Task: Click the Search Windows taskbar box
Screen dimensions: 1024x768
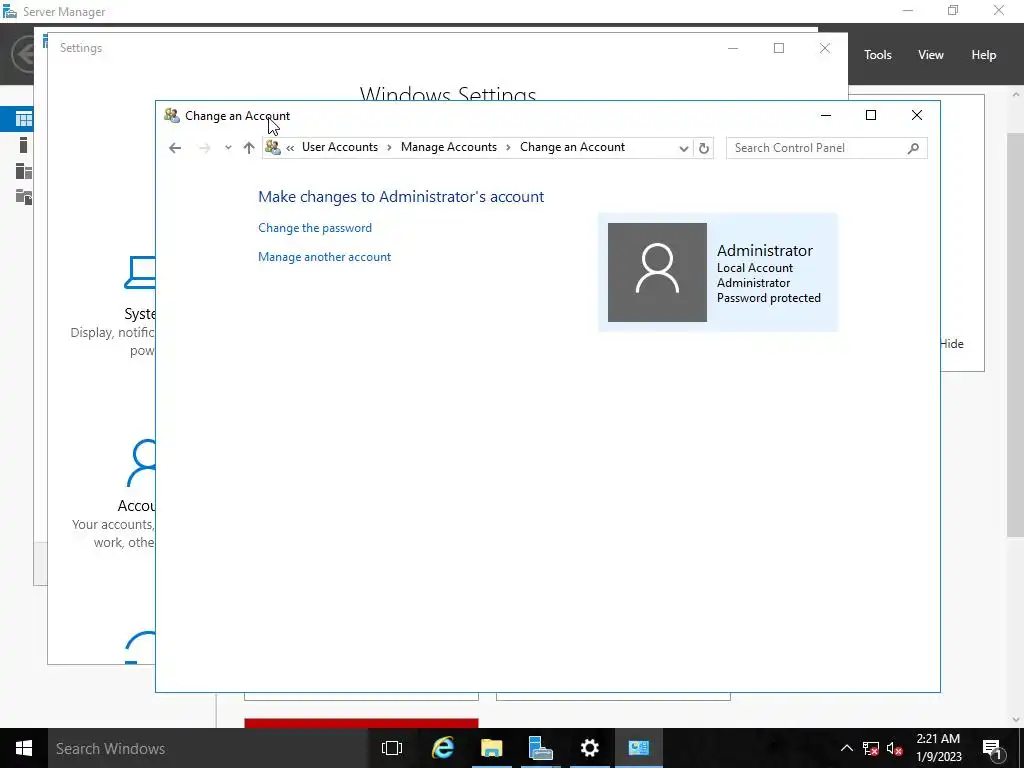Action: tap(207, 748)
